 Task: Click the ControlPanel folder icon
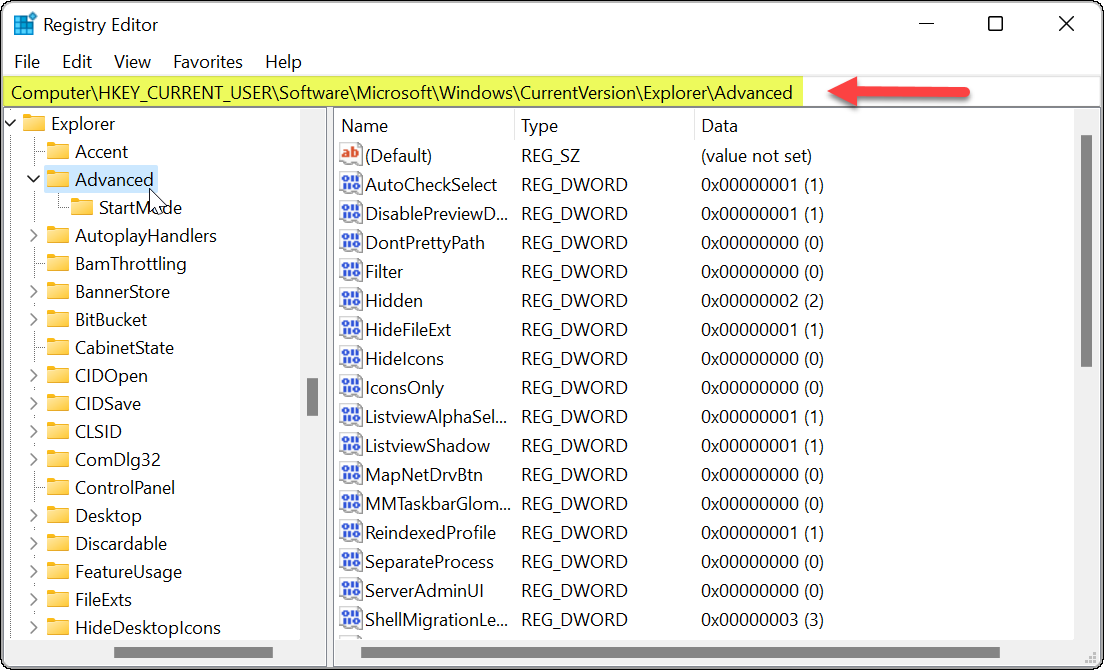click(58, 488)
